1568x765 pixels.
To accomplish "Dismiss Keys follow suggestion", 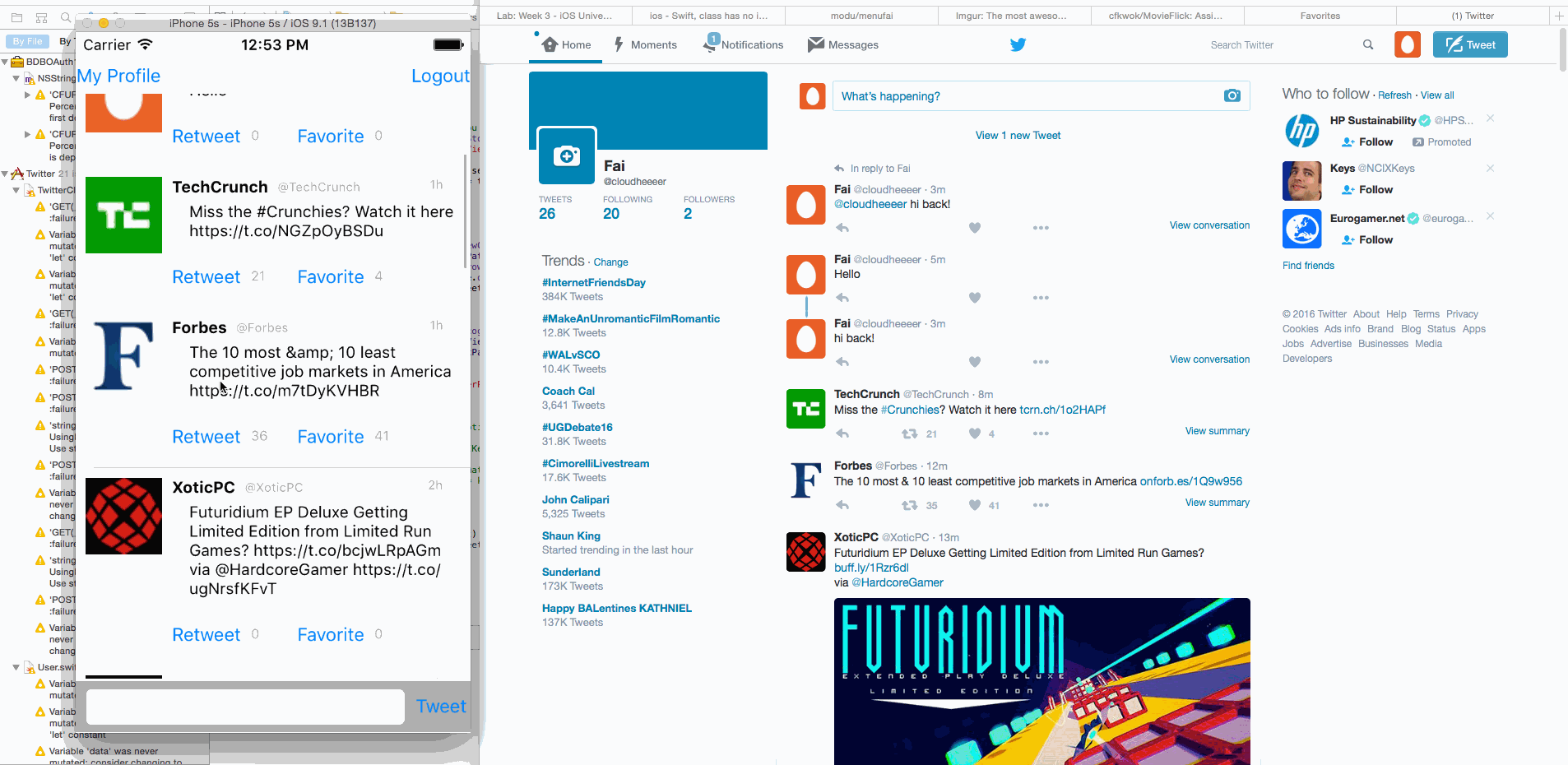I will [1490, 168].
